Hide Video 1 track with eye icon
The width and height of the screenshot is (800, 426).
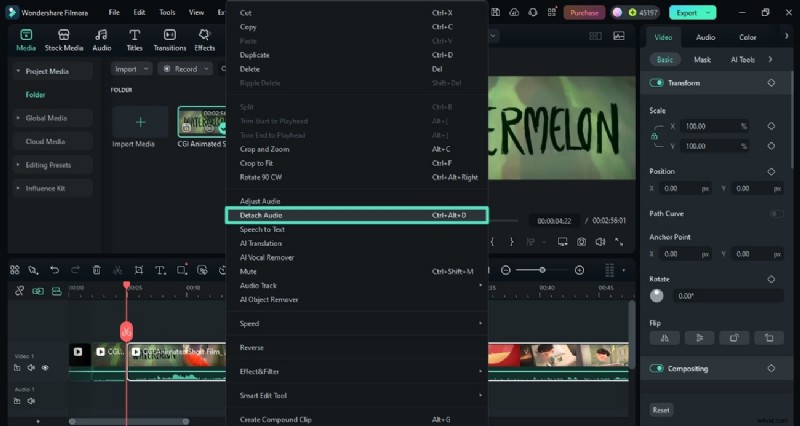(x=45, y=368)
